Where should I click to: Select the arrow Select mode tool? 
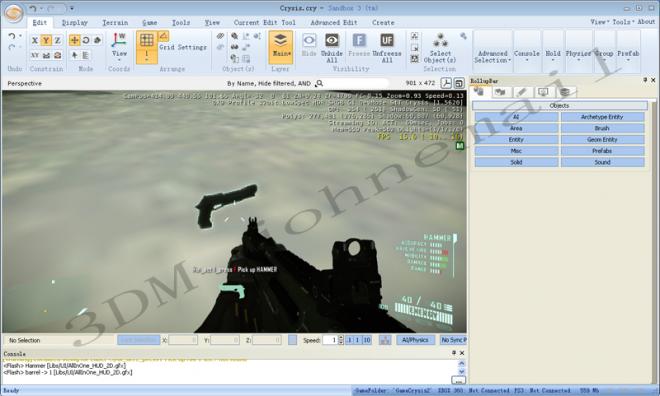pyautogui.click(x=75, y=55)
